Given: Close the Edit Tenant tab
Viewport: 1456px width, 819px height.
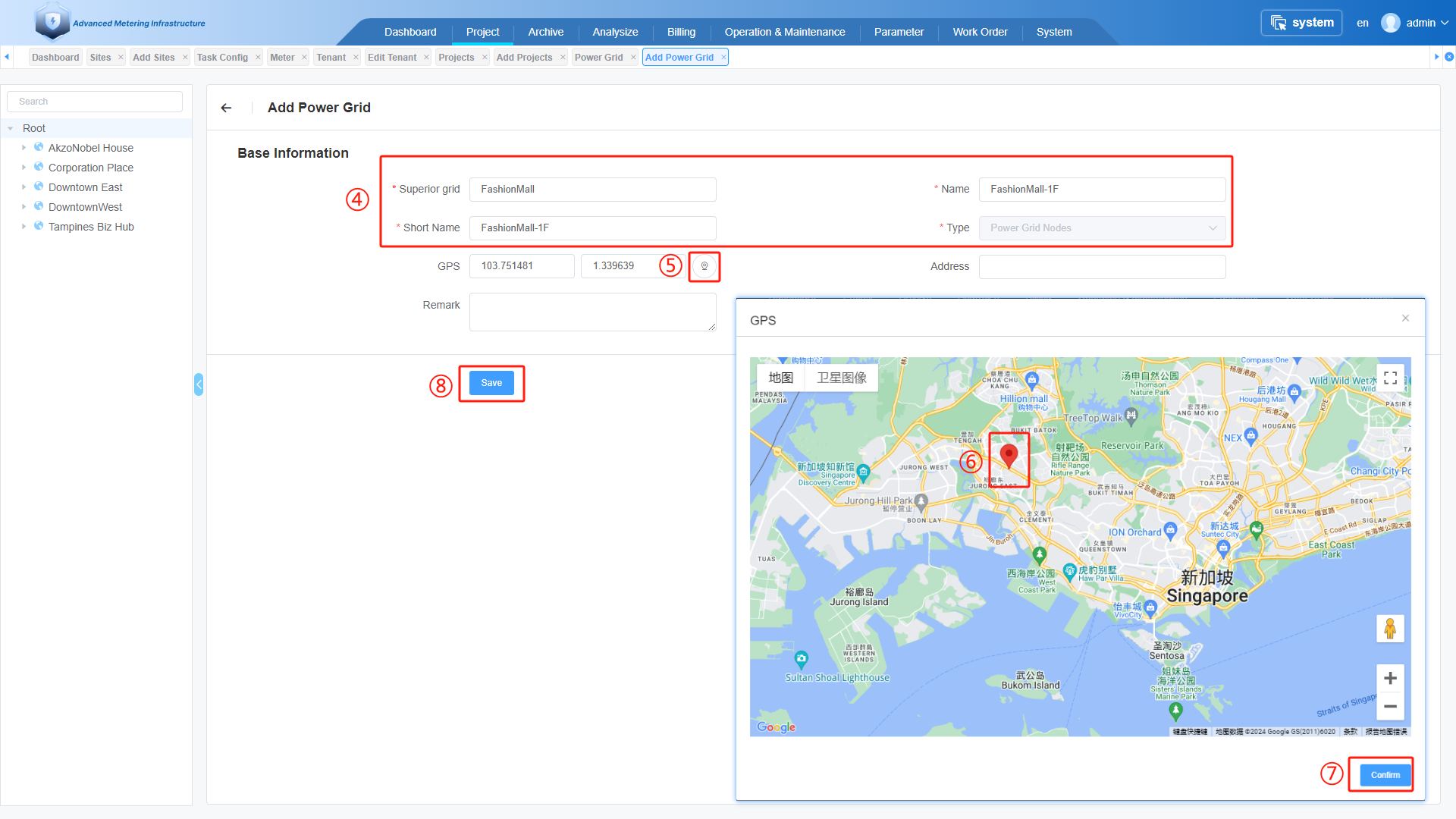Looking at the screenshot, I should 426,58.
